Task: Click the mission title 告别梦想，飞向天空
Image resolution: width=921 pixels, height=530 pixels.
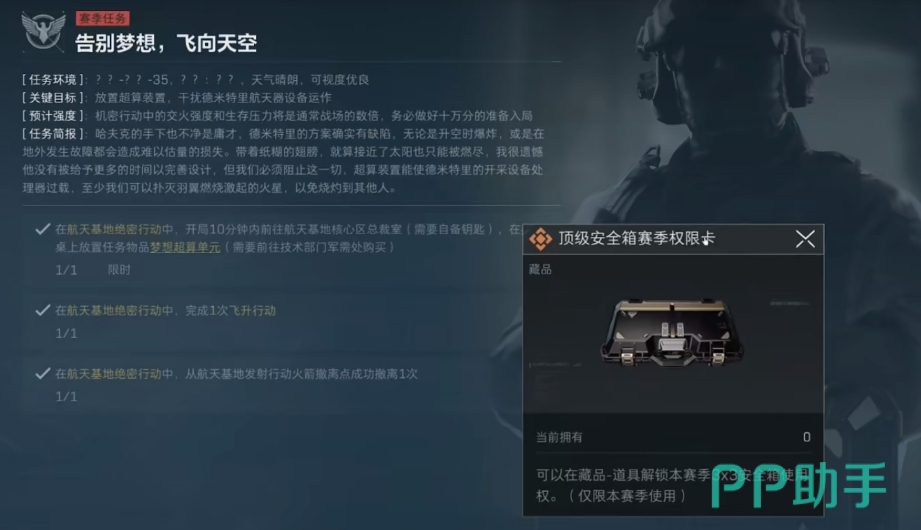Action: [166, 43]
